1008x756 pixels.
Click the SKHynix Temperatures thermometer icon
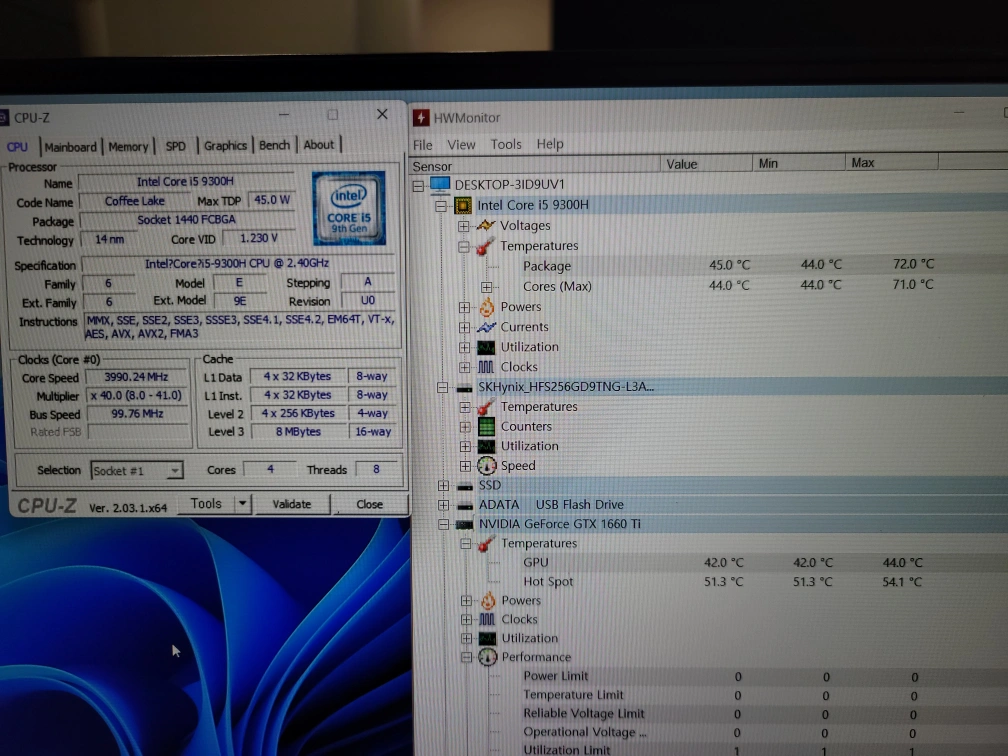(x=486, y=407)
